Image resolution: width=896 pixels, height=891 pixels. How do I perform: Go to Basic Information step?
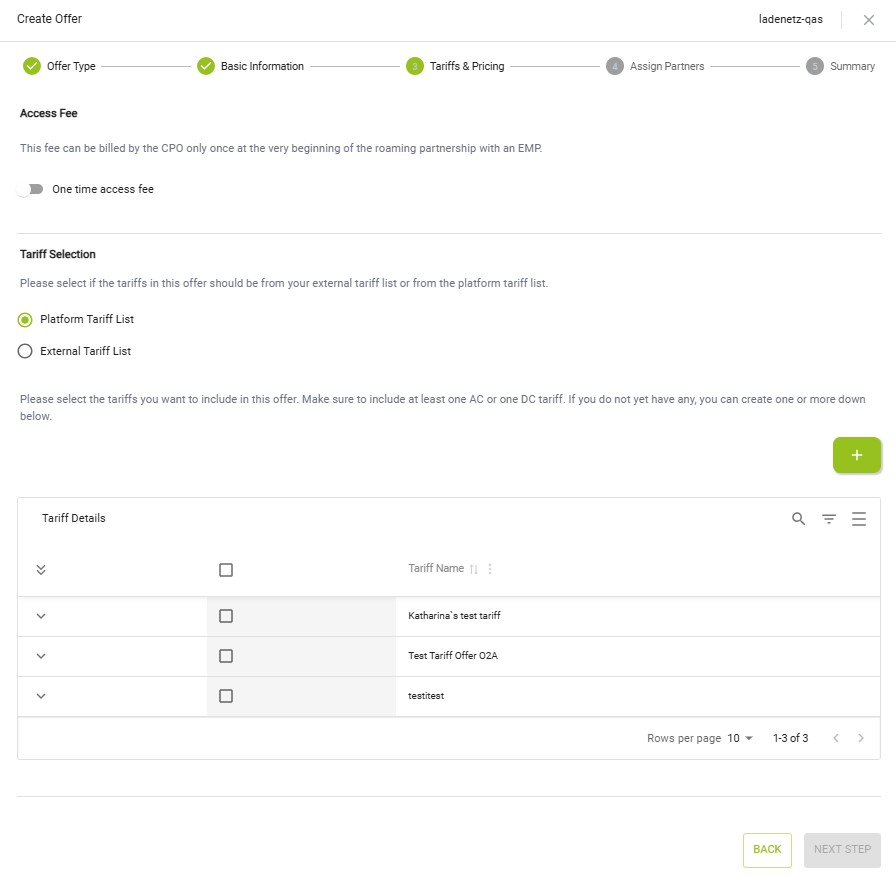[250, 66]
